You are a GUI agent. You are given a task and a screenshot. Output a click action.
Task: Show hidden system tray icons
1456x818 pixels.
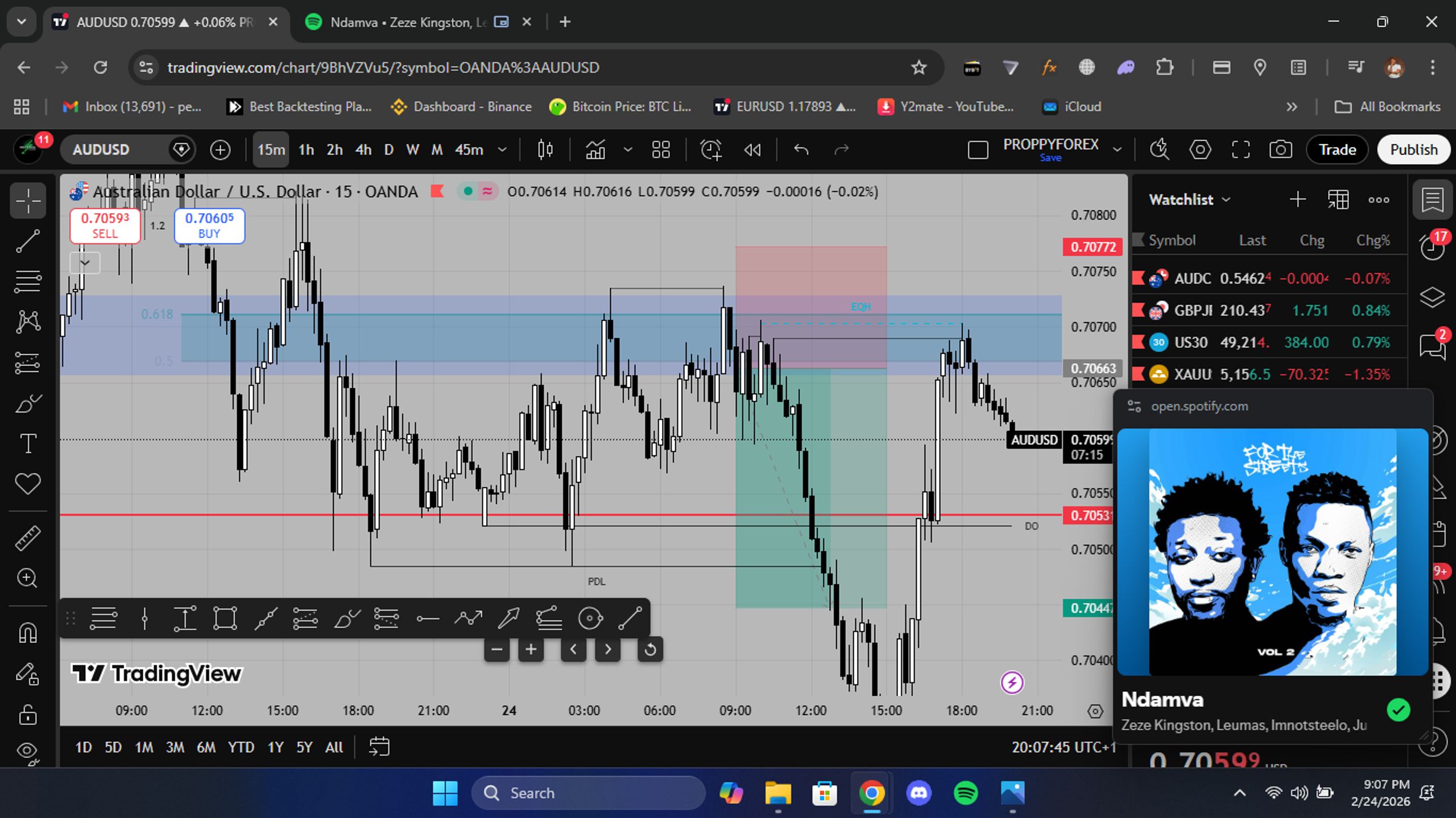click(x=1240, y=792)
